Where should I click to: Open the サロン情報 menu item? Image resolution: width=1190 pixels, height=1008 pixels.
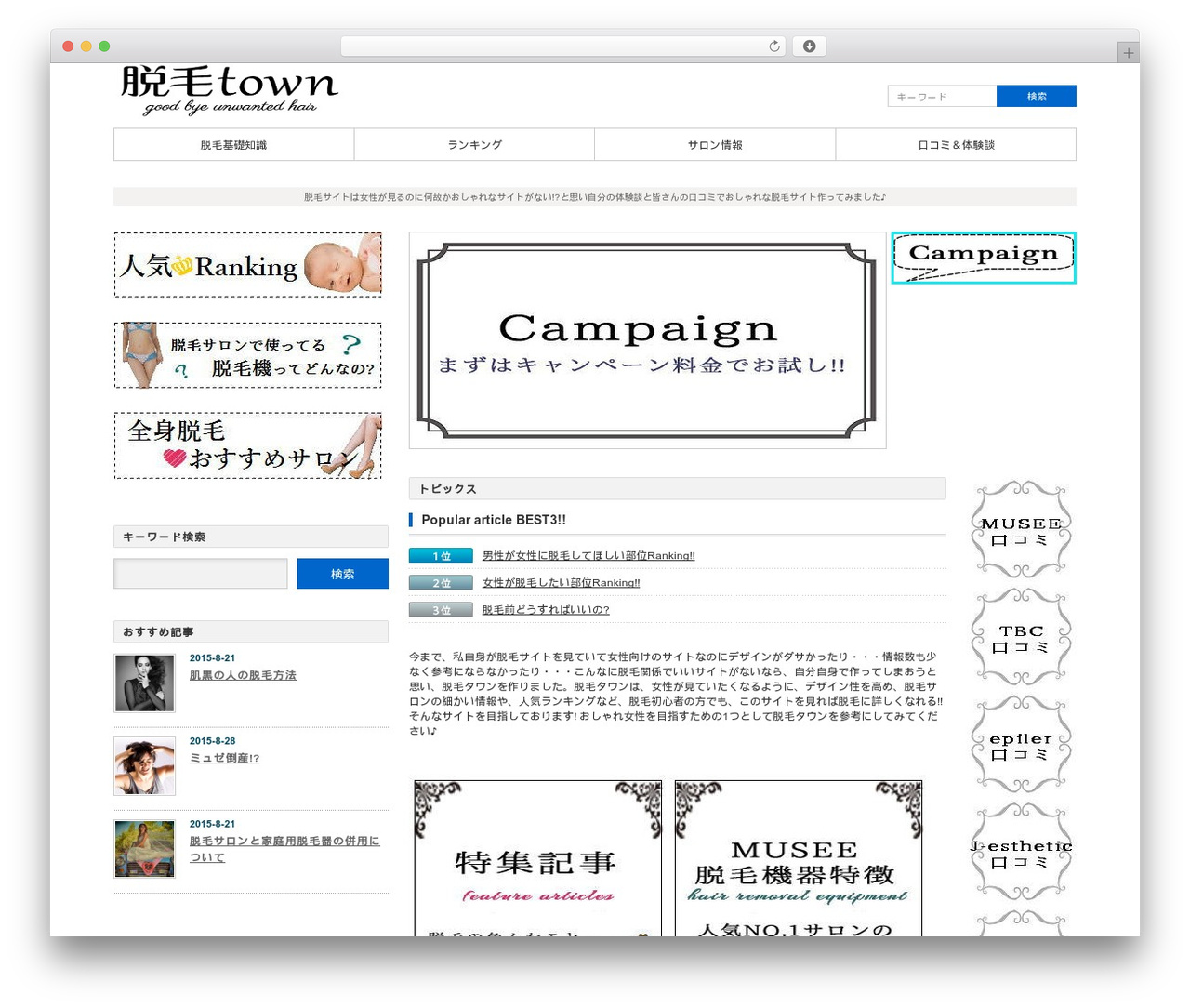tap(715, 145)
